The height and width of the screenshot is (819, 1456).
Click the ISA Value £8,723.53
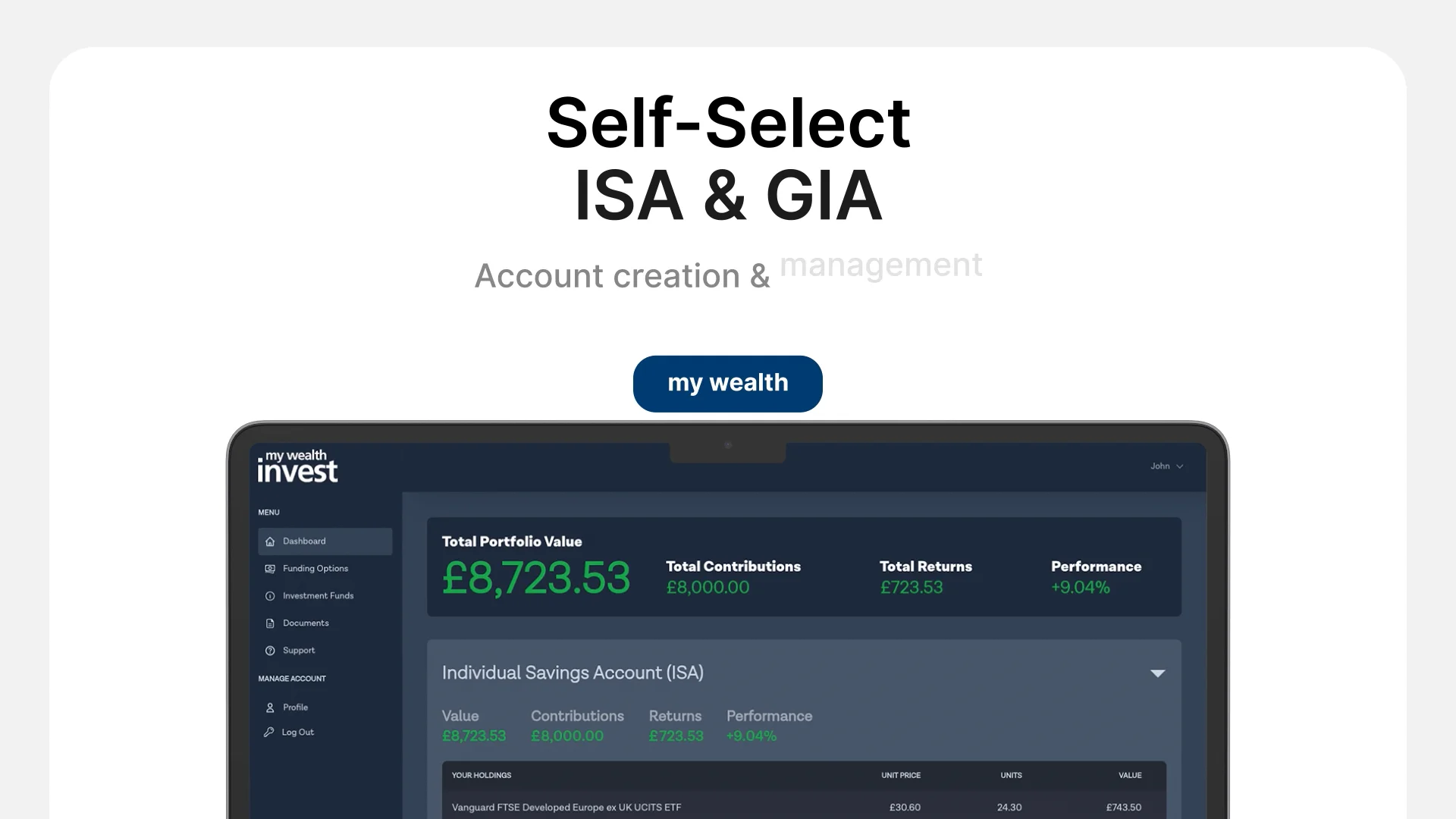coord(474,736)
